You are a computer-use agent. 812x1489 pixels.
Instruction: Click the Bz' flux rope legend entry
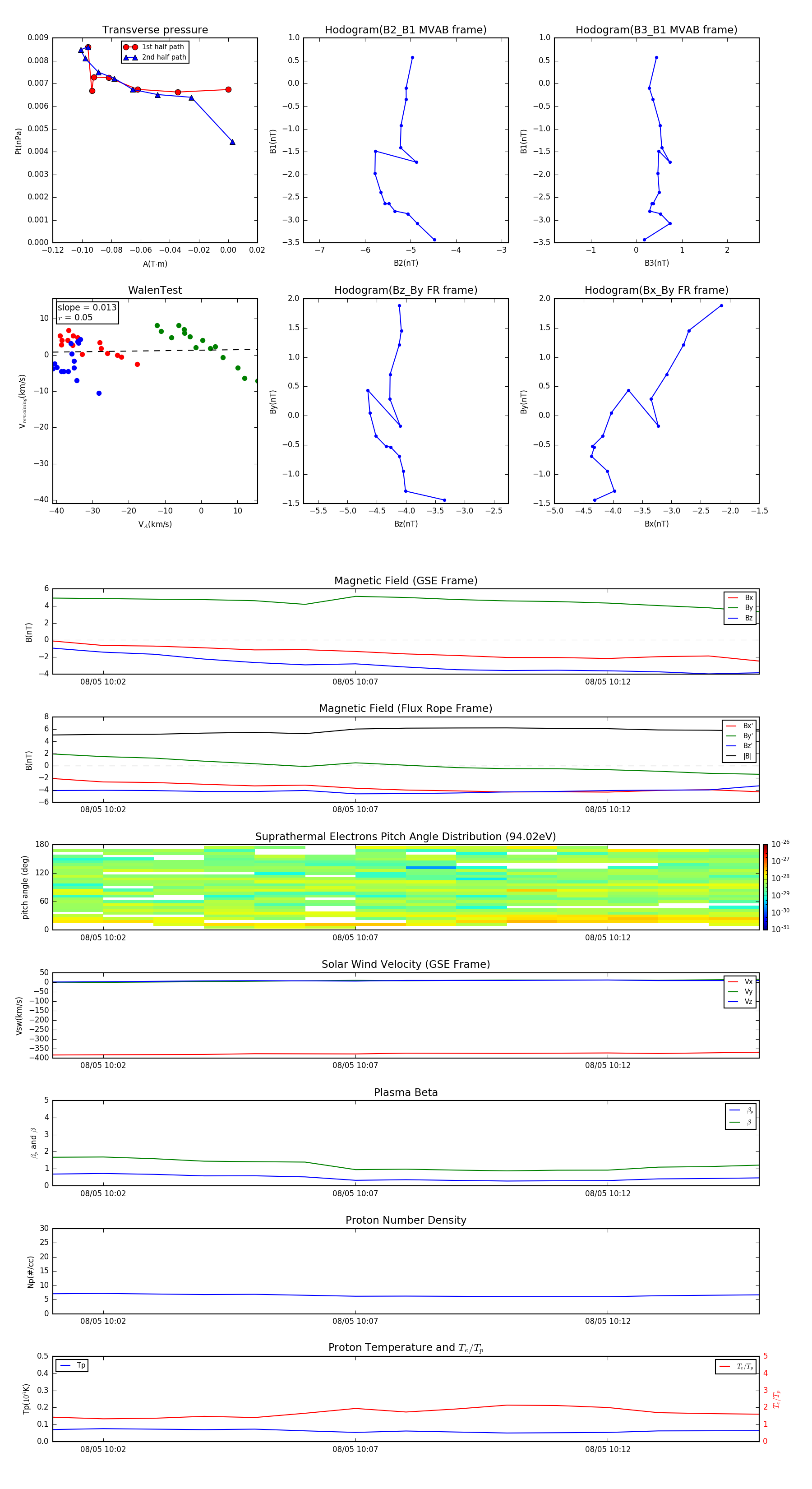(740, 746)
